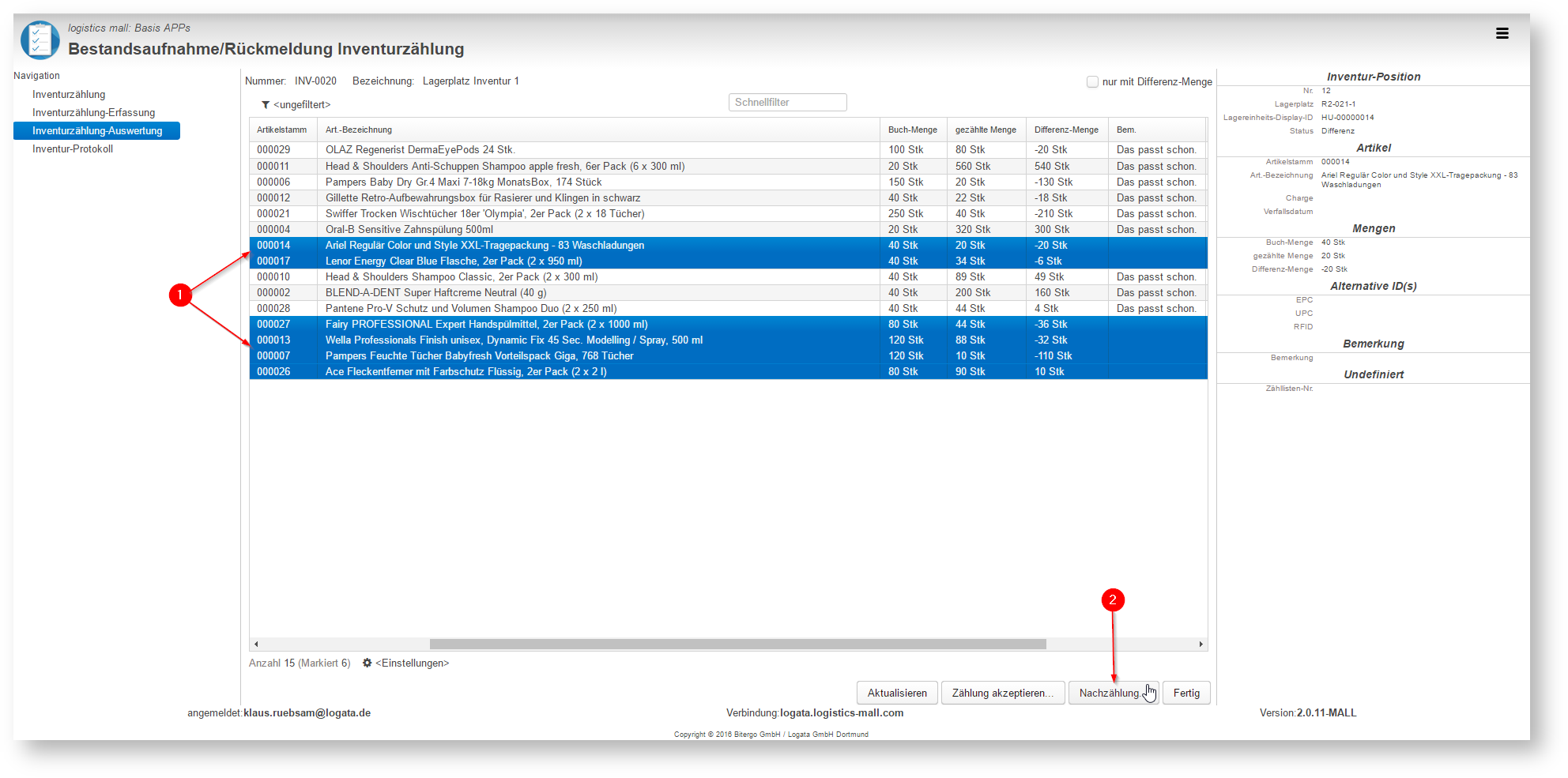Click Lagerplatz value R2-021-1
The width and height of the screenshot is (1568, 778).
click(1338, 103)
